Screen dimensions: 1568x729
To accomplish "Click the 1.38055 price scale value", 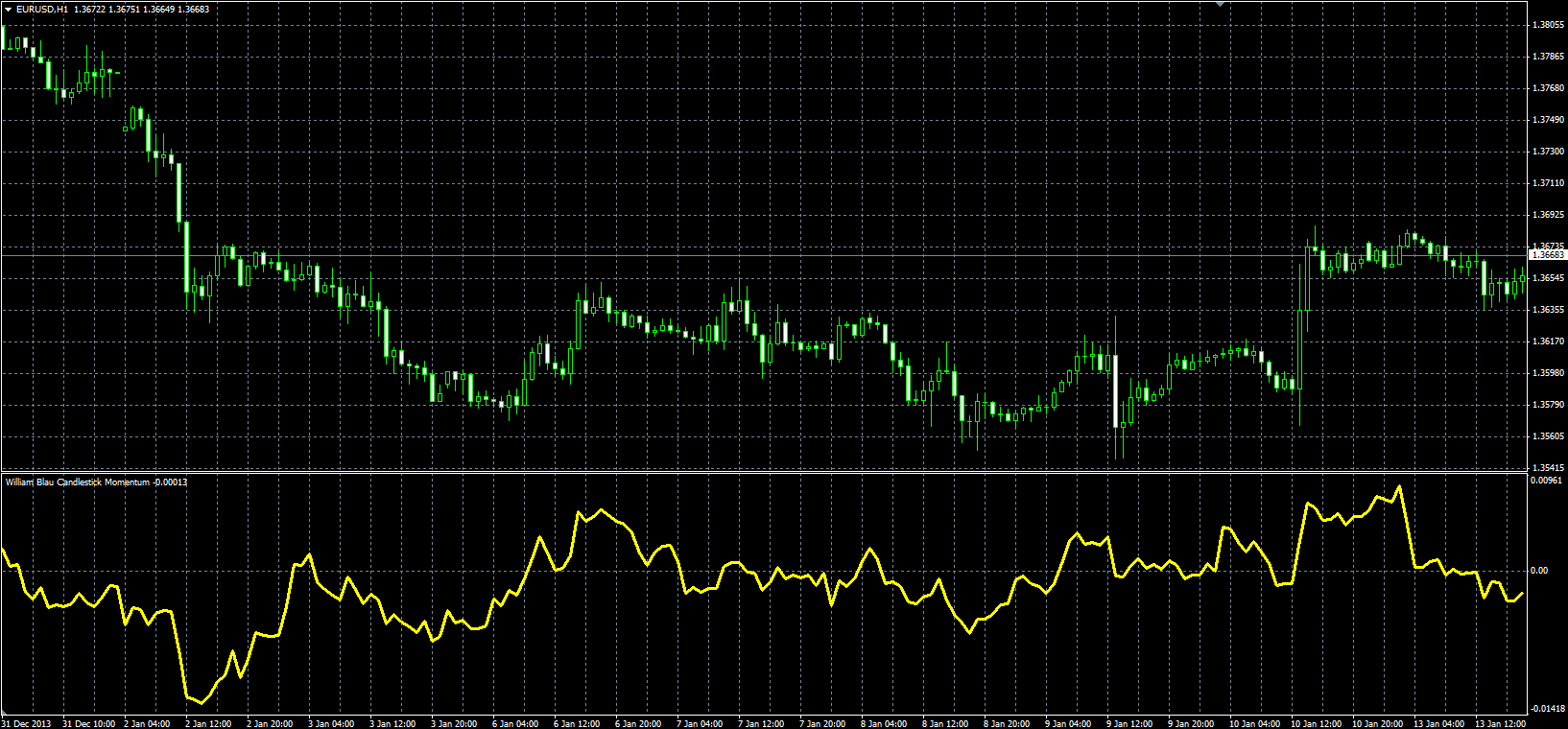I will point(1549,25).
